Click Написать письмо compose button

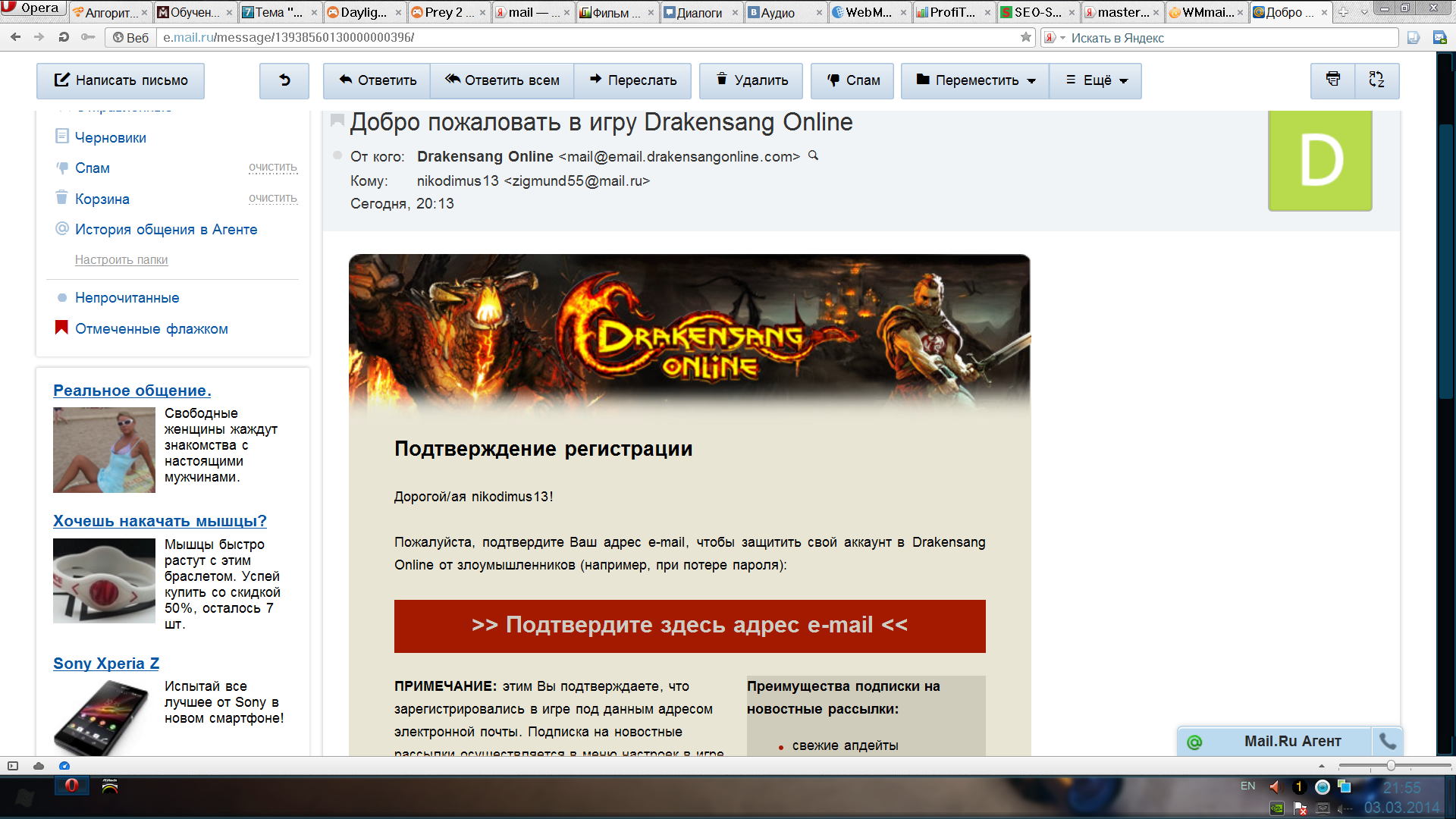tap(121, 80)
